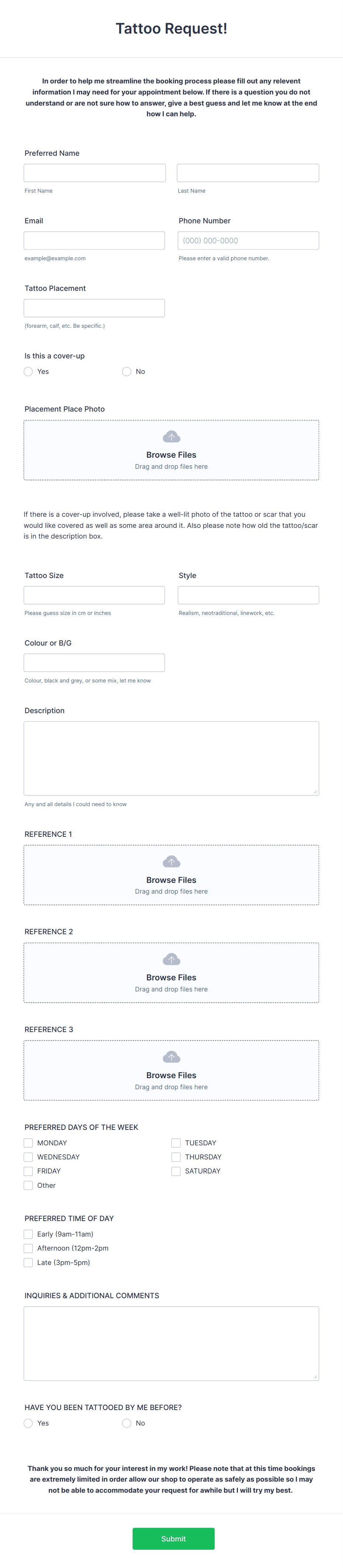343x1568 pixels.
Task: Click upload cloud icon under Placement Place Photo
Action: 171,436
